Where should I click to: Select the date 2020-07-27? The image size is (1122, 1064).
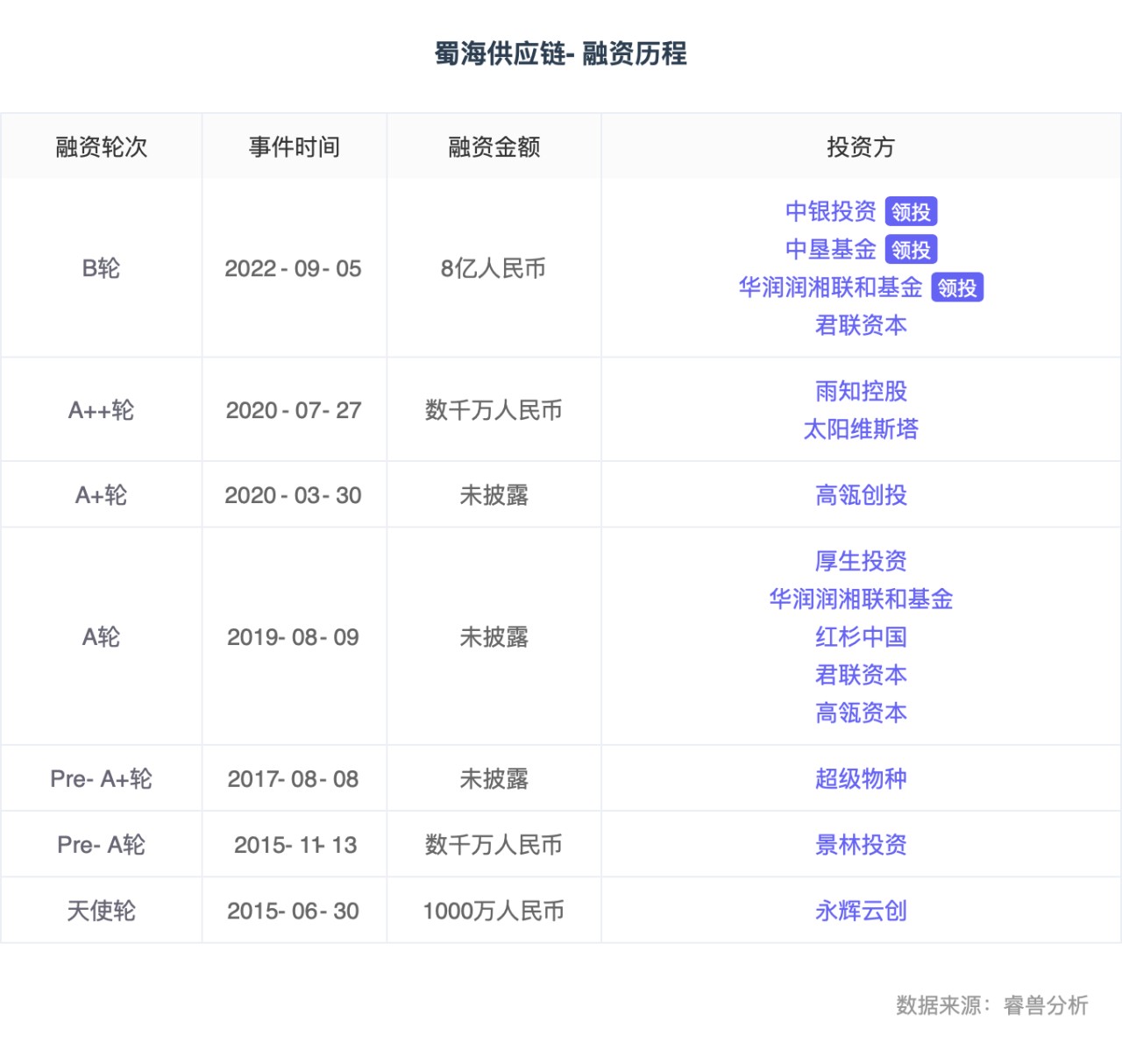294,410
